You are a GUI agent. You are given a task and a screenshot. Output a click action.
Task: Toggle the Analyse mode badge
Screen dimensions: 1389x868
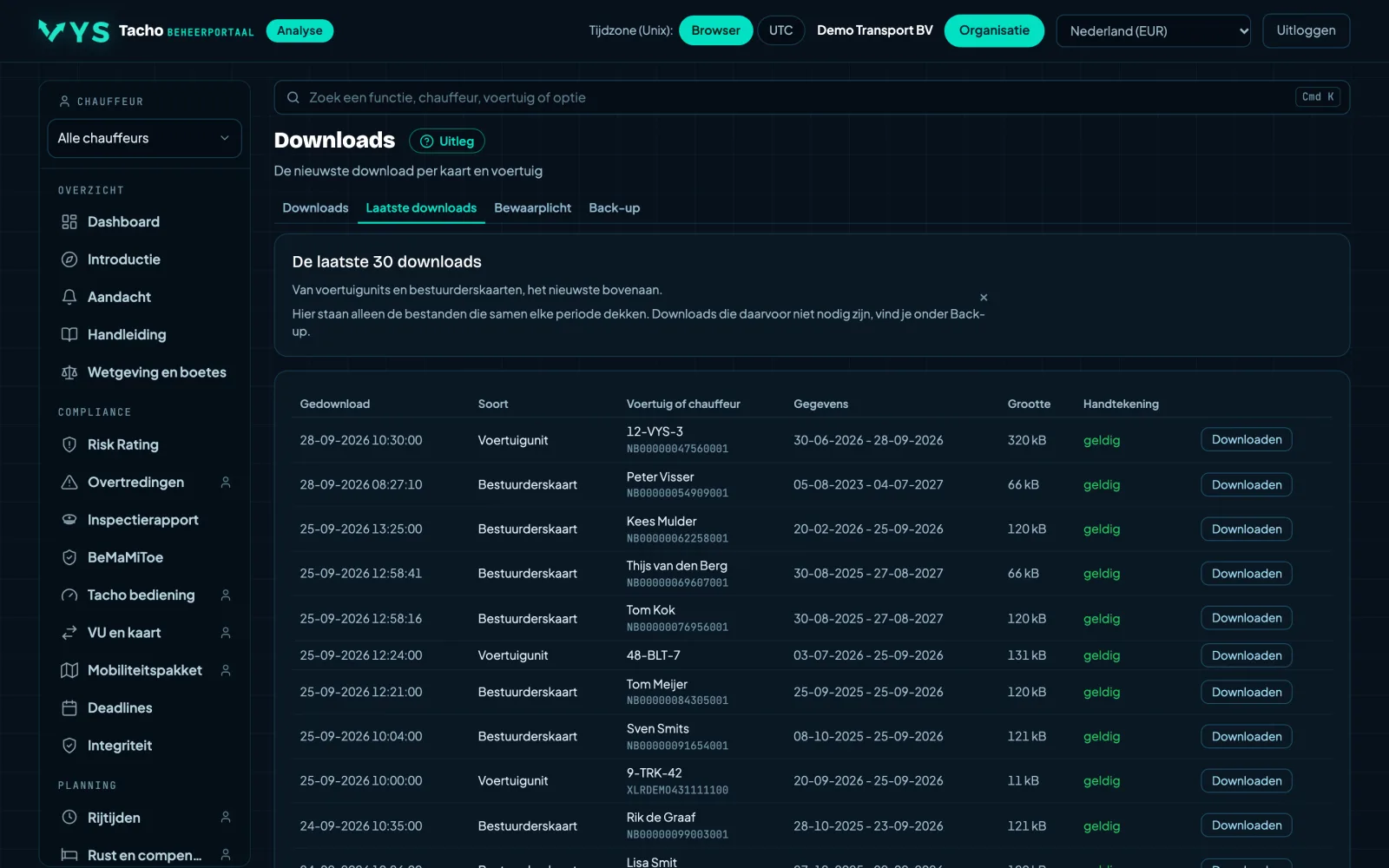pos(300,30)
